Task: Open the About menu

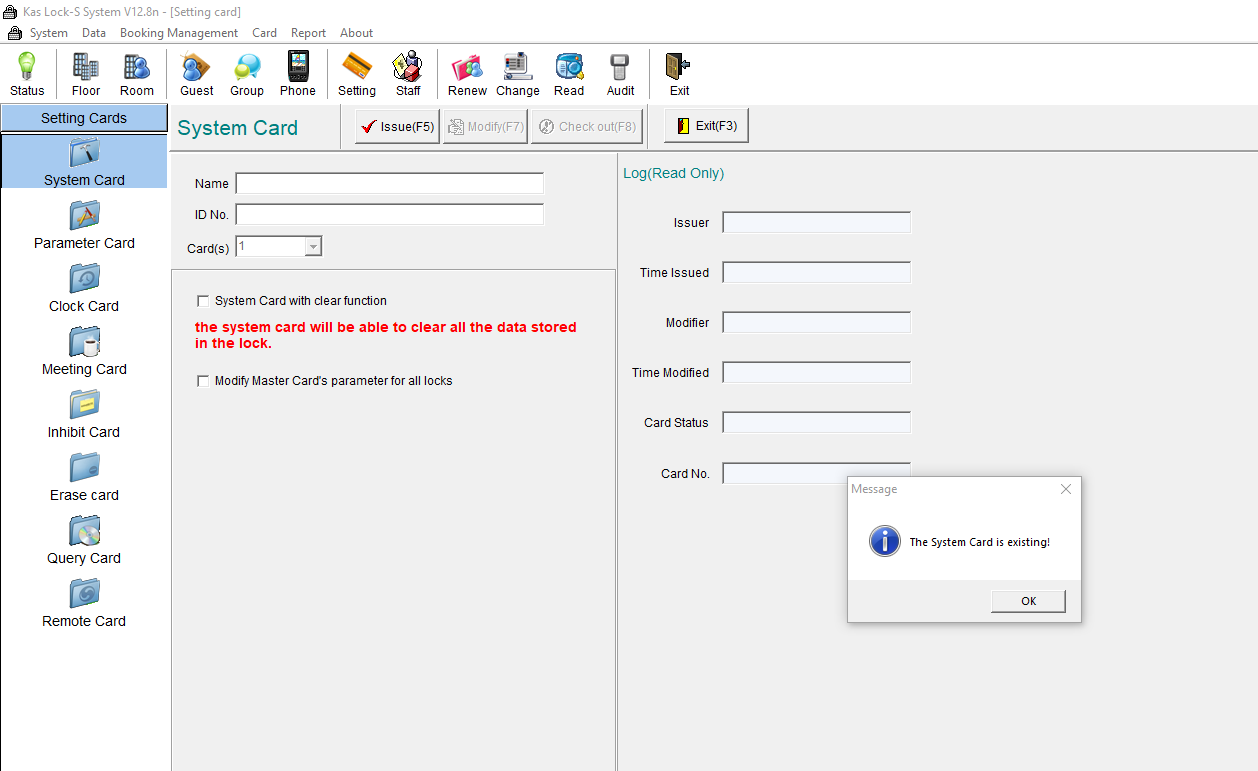Action: coord(356,33)
